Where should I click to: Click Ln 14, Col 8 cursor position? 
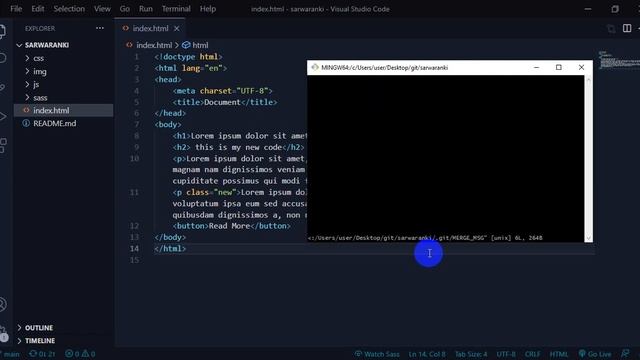click(427, 354)
